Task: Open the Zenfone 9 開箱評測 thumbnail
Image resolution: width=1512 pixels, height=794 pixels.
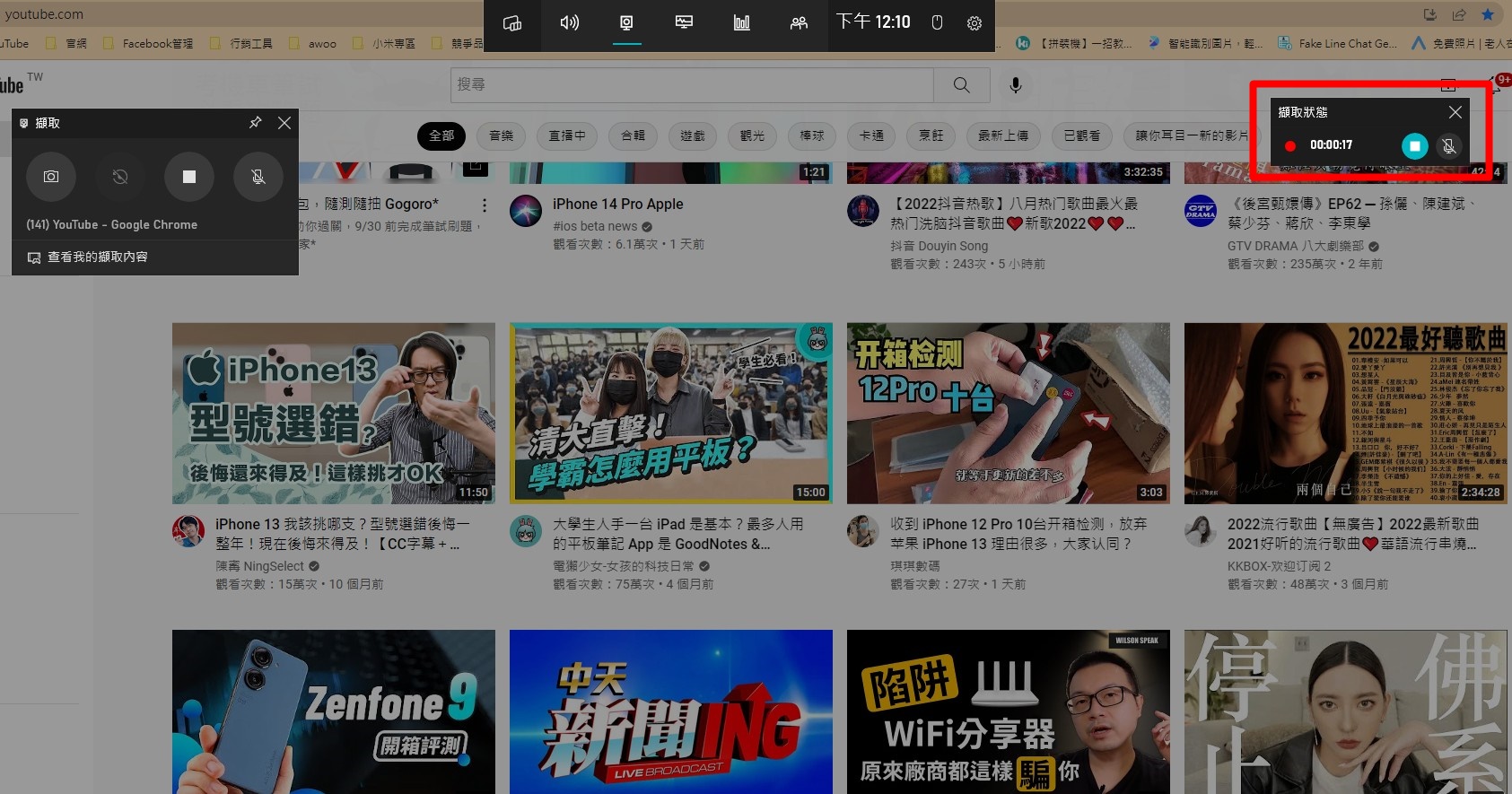Action: point(334,711)
